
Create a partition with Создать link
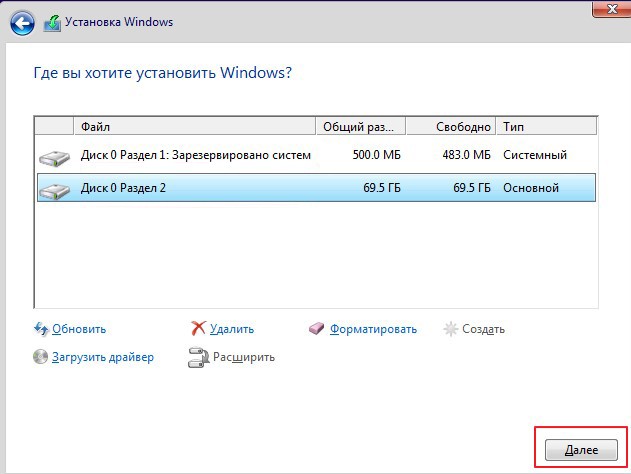483,329
